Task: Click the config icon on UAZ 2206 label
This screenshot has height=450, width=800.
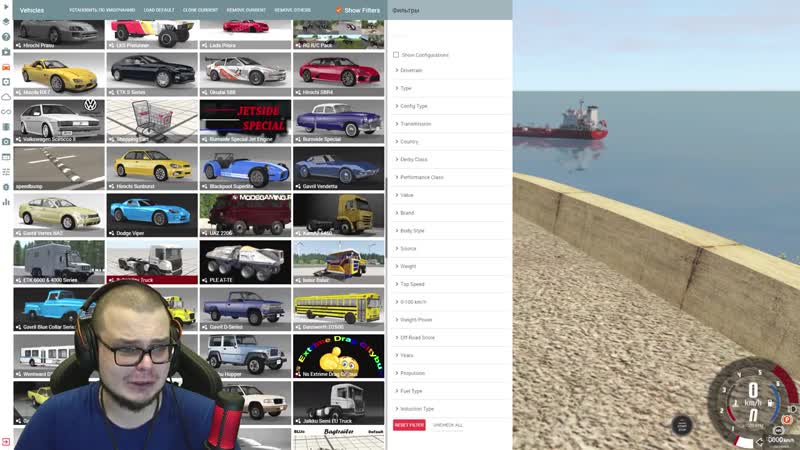Action: tap(205, 233)
